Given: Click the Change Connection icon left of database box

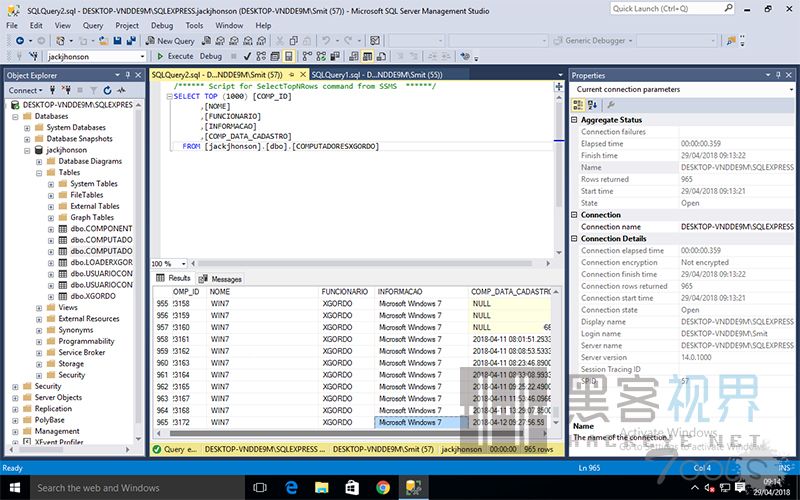Looking at the screenshot, I should click(x=34, y=56).
